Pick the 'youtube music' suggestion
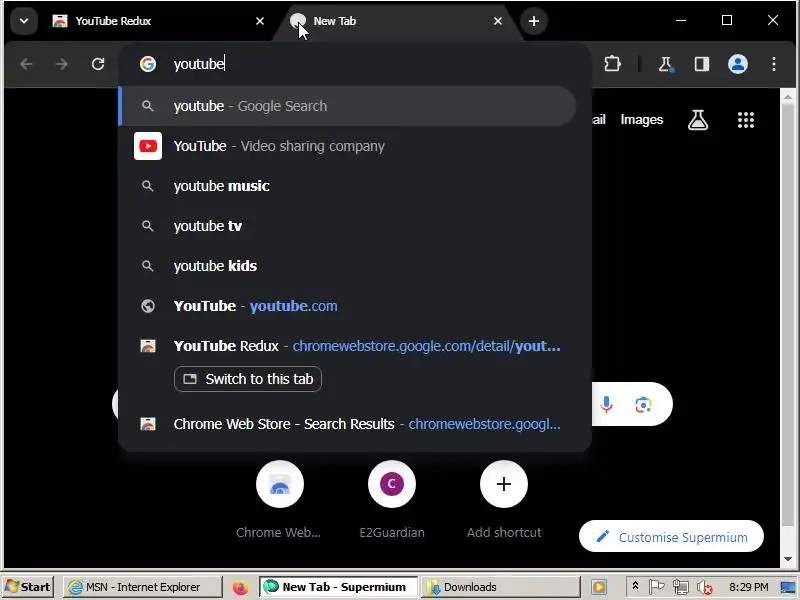Viewport: 800px width, 600px height. point(348,186)
